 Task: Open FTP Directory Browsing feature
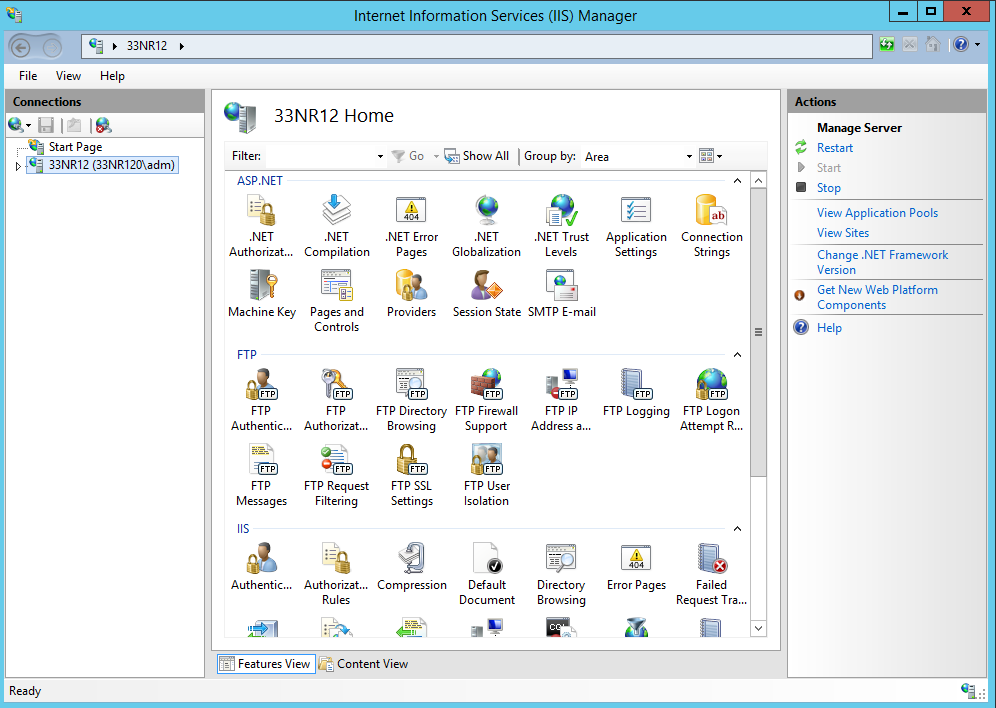tap(412, 400)
